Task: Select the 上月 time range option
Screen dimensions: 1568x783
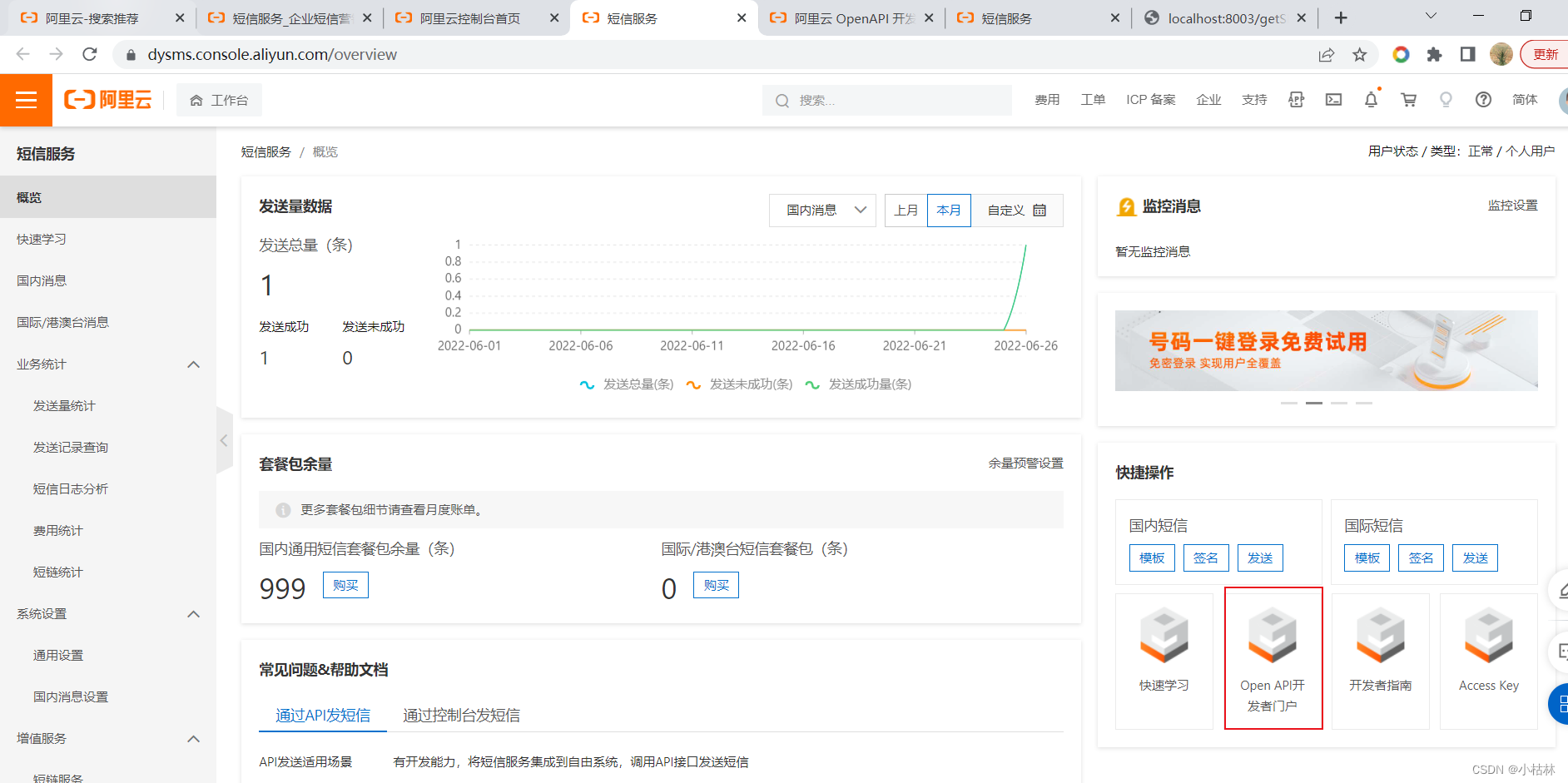Action: (906, 211)
